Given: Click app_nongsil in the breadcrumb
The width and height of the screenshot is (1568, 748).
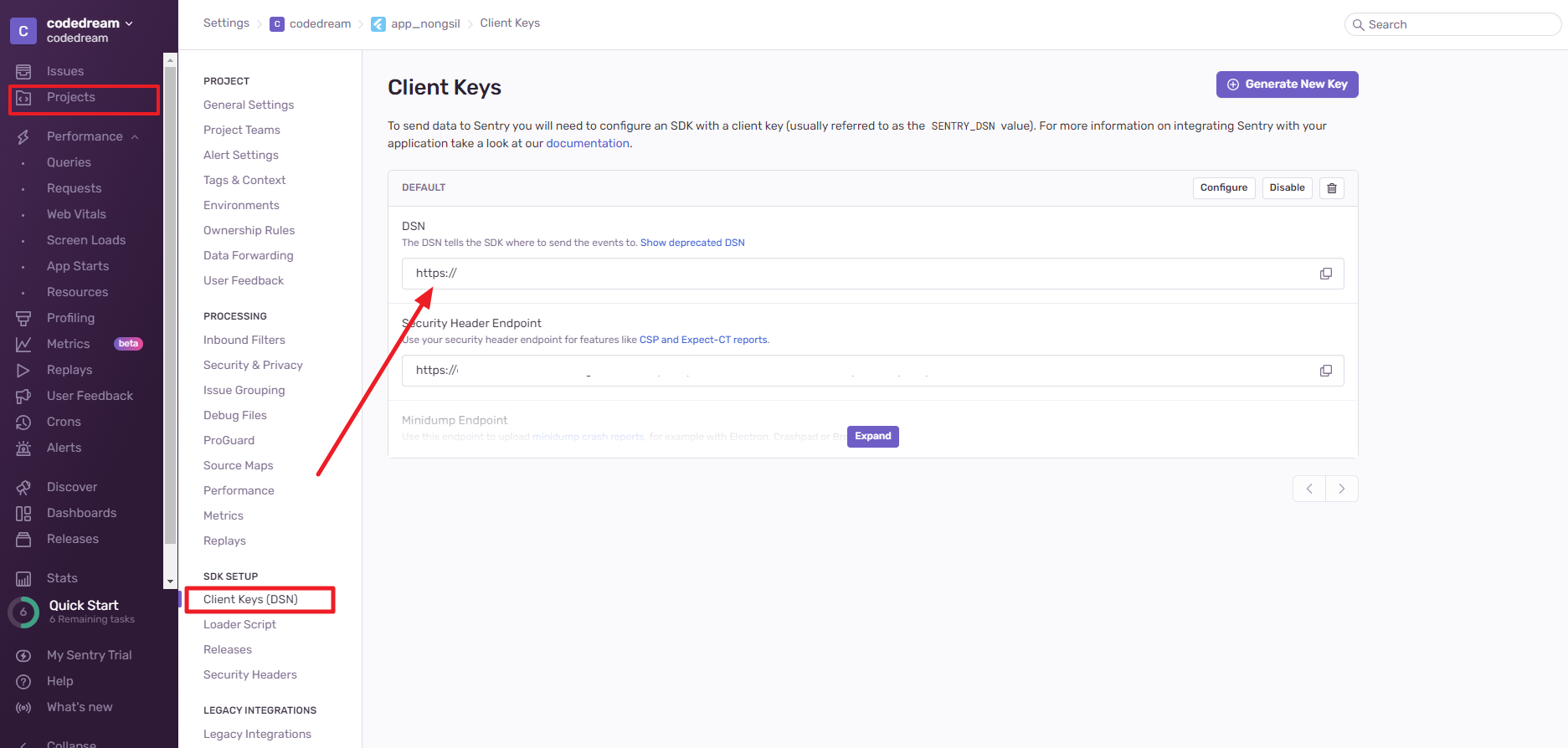Looking at the screenshot, I should (x=425, y=23).
